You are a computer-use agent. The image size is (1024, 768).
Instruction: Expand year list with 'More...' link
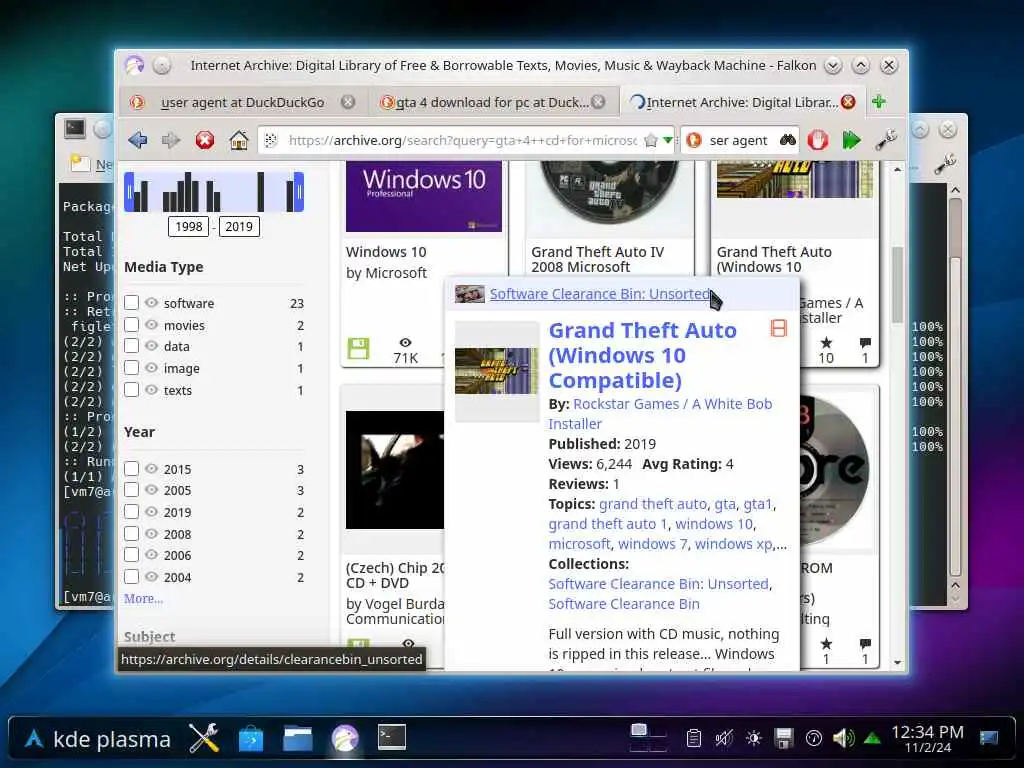point(144,598)
